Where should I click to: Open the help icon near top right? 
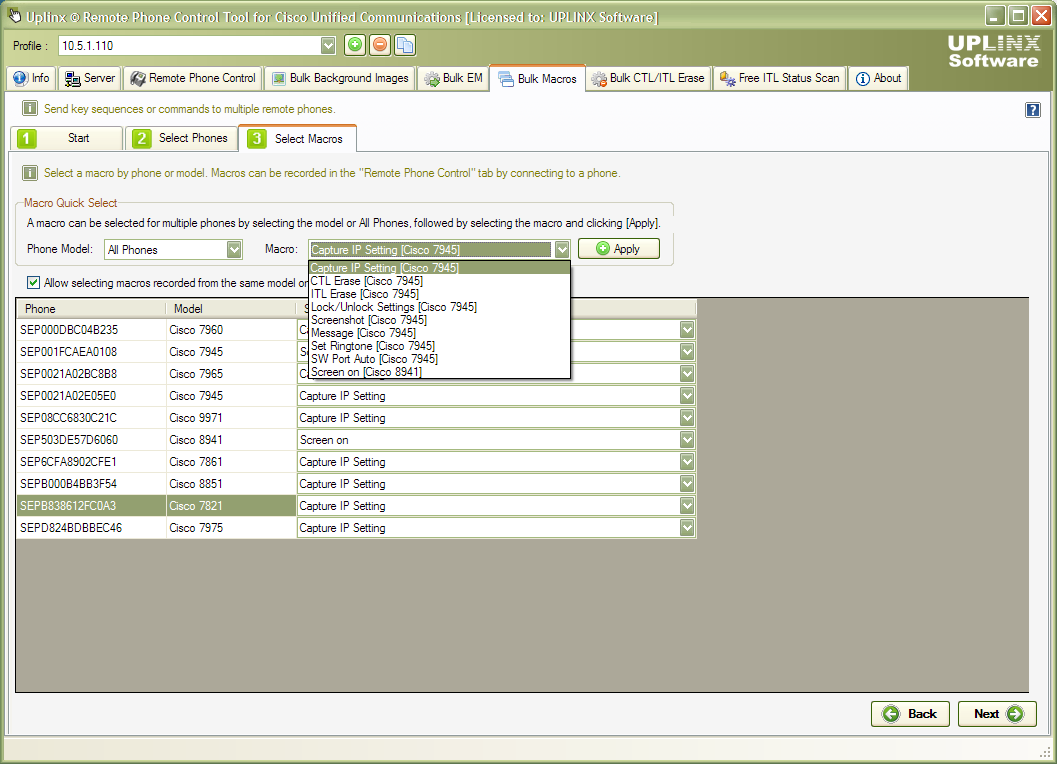1032,110
